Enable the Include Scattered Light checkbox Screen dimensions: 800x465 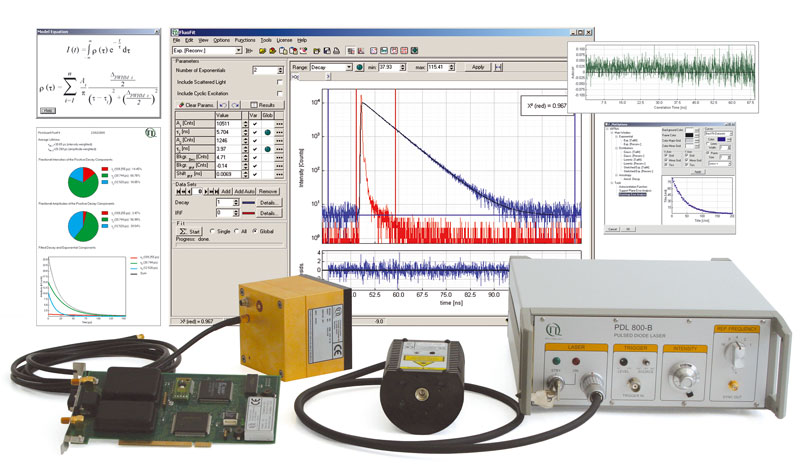pos(280,82)
